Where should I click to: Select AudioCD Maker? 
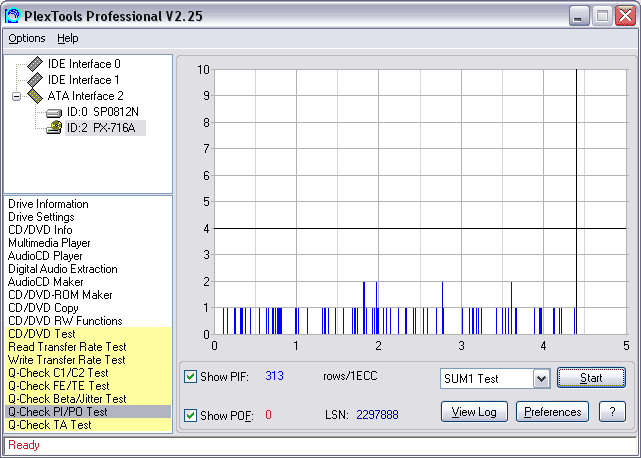[45, 282]
